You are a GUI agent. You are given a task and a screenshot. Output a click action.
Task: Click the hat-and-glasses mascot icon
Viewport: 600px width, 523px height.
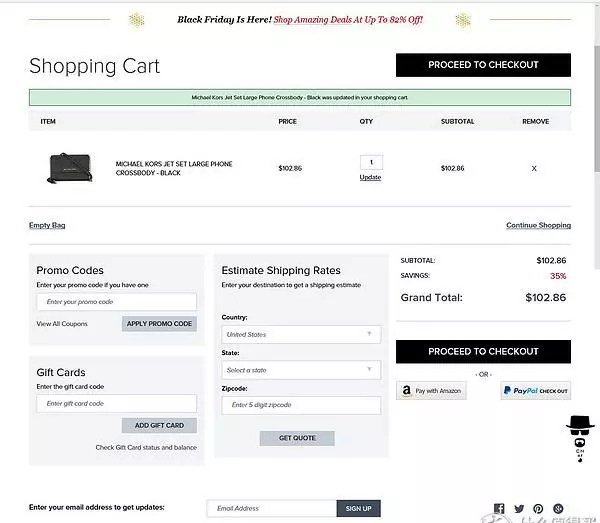pyautogui.click(x=580, y=438)
